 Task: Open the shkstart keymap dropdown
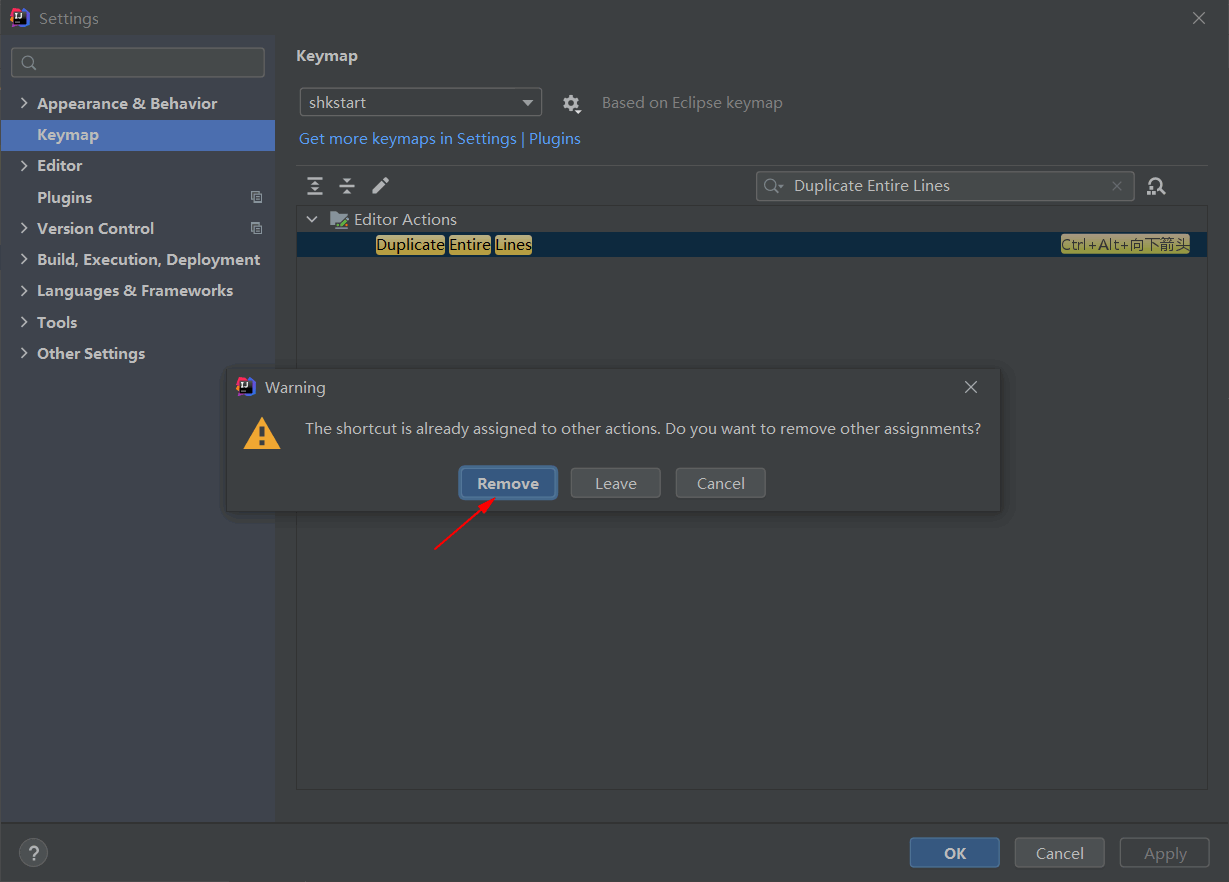coord(421,103)
